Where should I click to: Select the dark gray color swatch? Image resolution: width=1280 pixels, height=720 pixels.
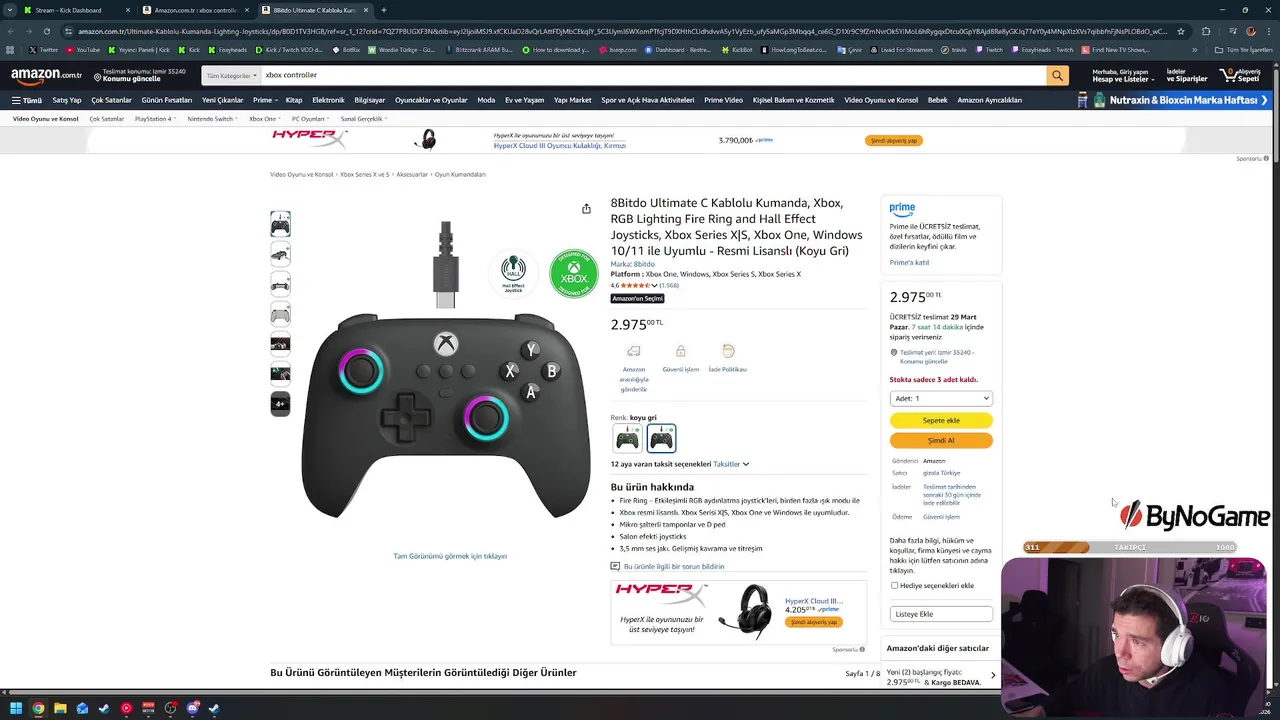tap(661, 438)
